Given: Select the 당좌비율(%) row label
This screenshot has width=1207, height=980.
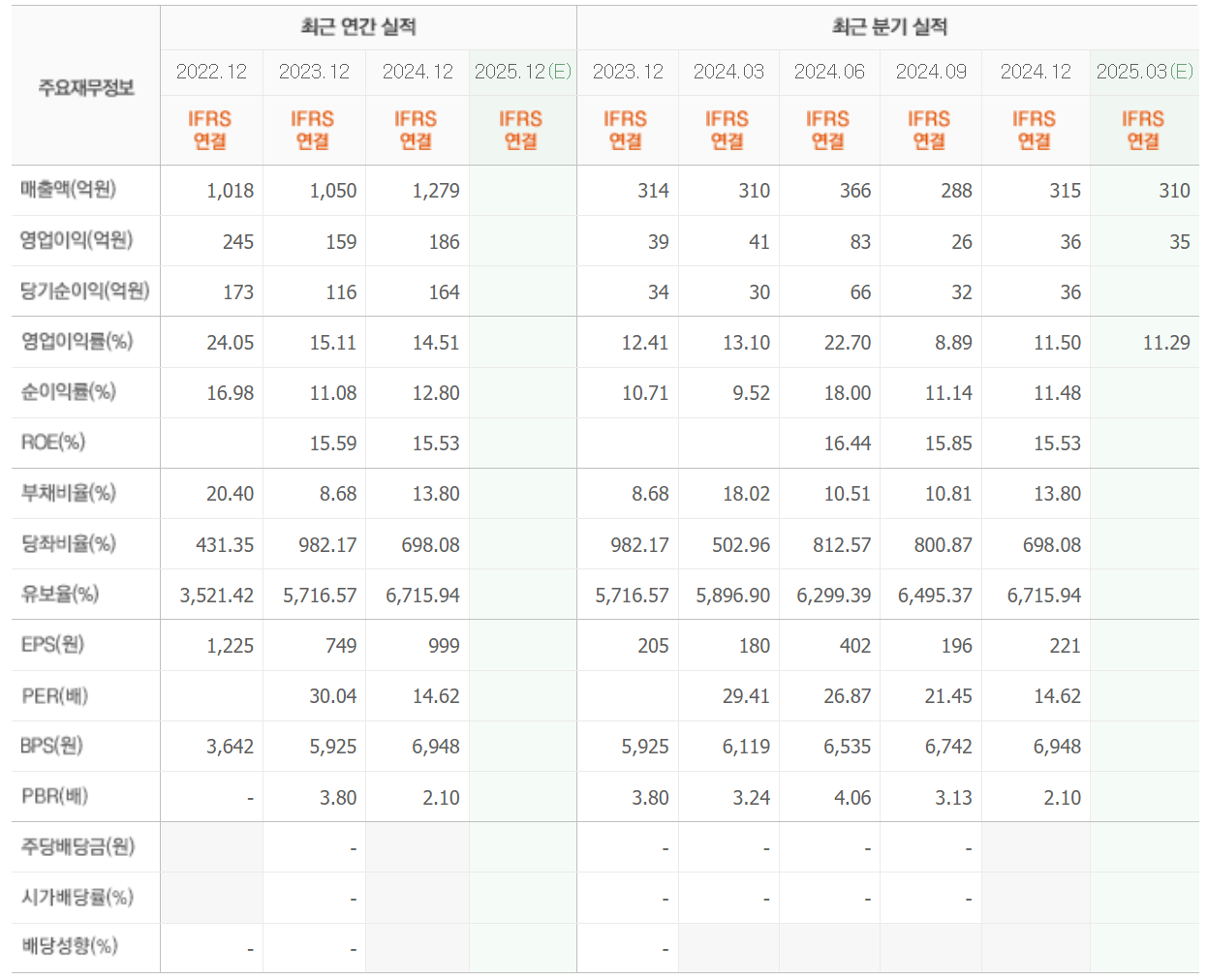Looking at the screenshot, I should click(69, 543).
